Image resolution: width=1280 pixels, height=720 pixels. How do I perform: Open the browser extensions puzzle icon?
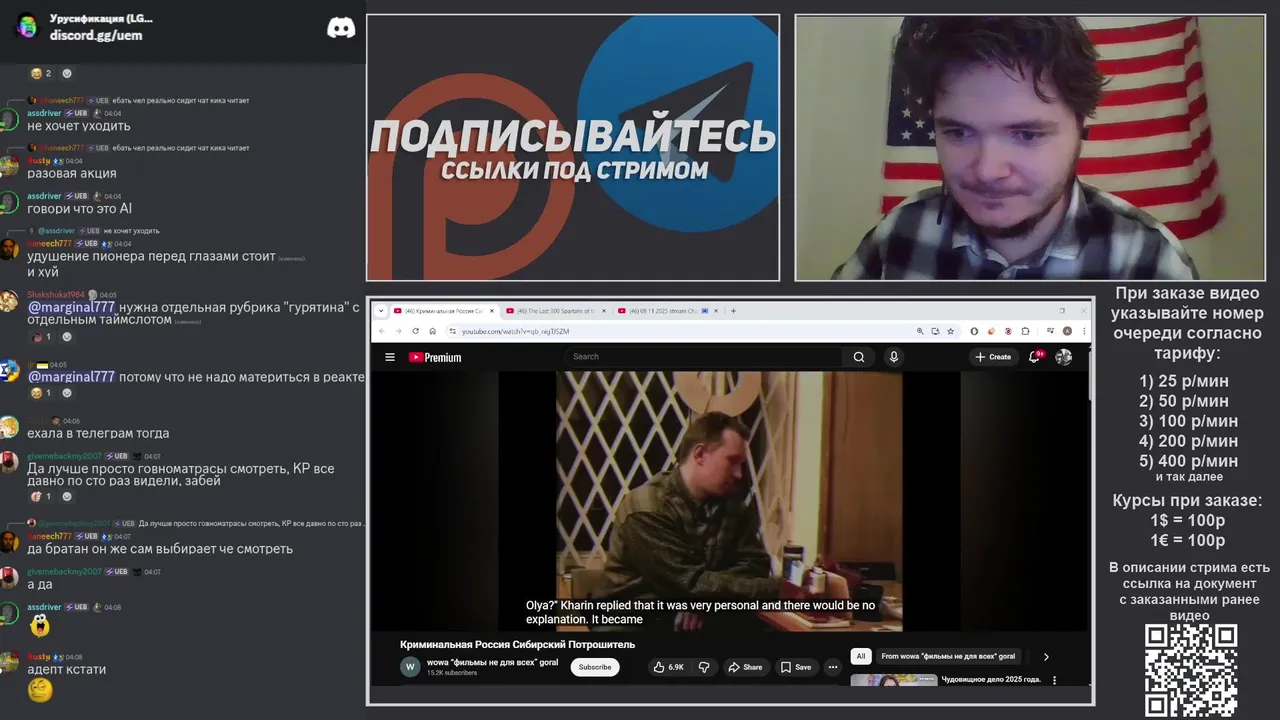pos(1025,331)
